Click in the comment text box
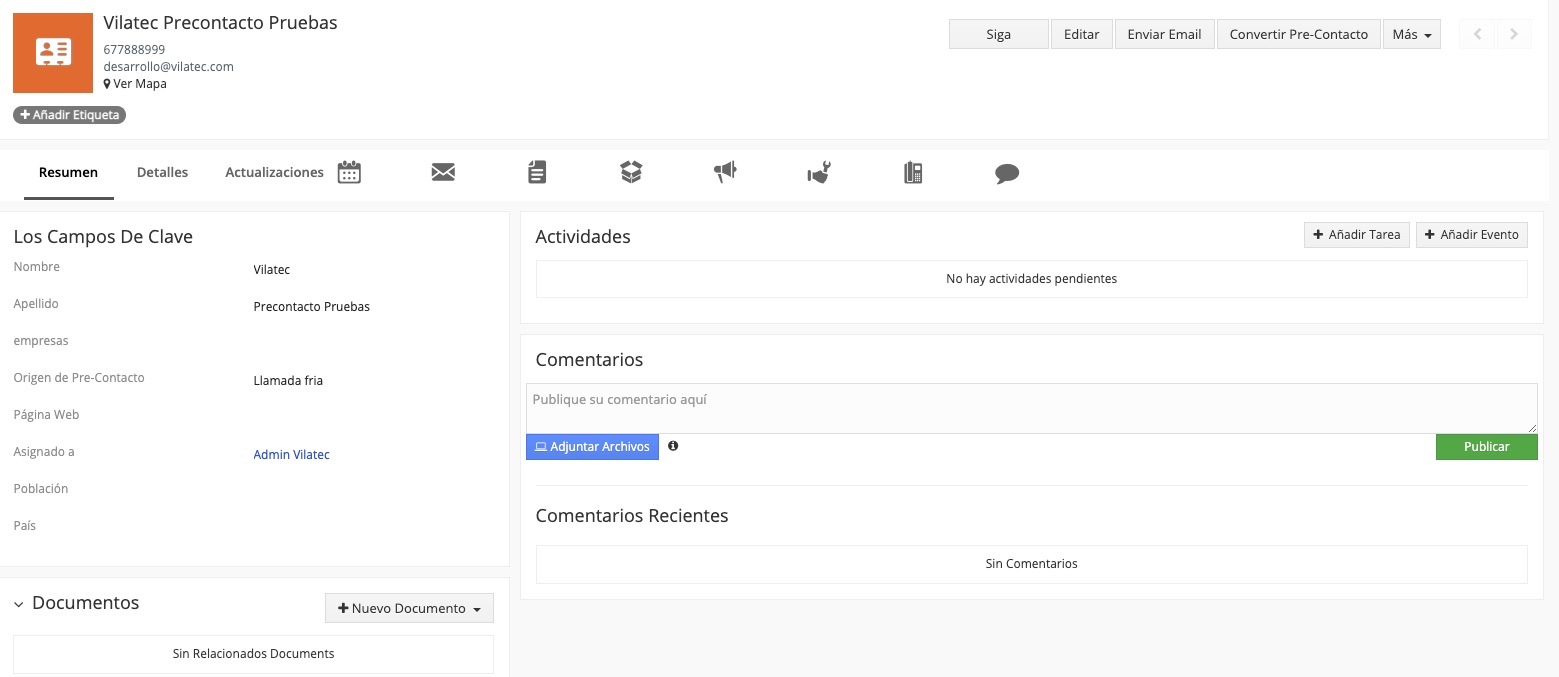This screenshot has width=1559, height=677. tap(1030, 408)
